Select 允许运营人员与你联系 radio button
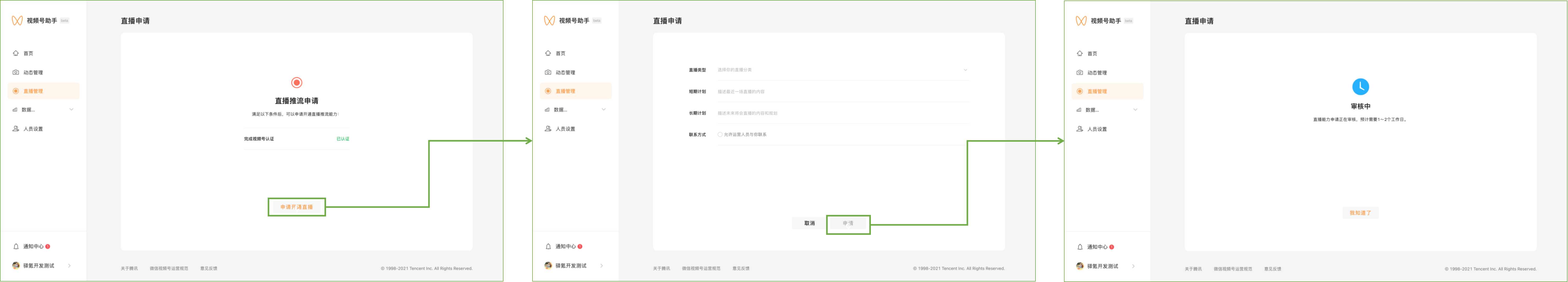The width and height of the screenshot is (1568, 282). click(720, 135)
